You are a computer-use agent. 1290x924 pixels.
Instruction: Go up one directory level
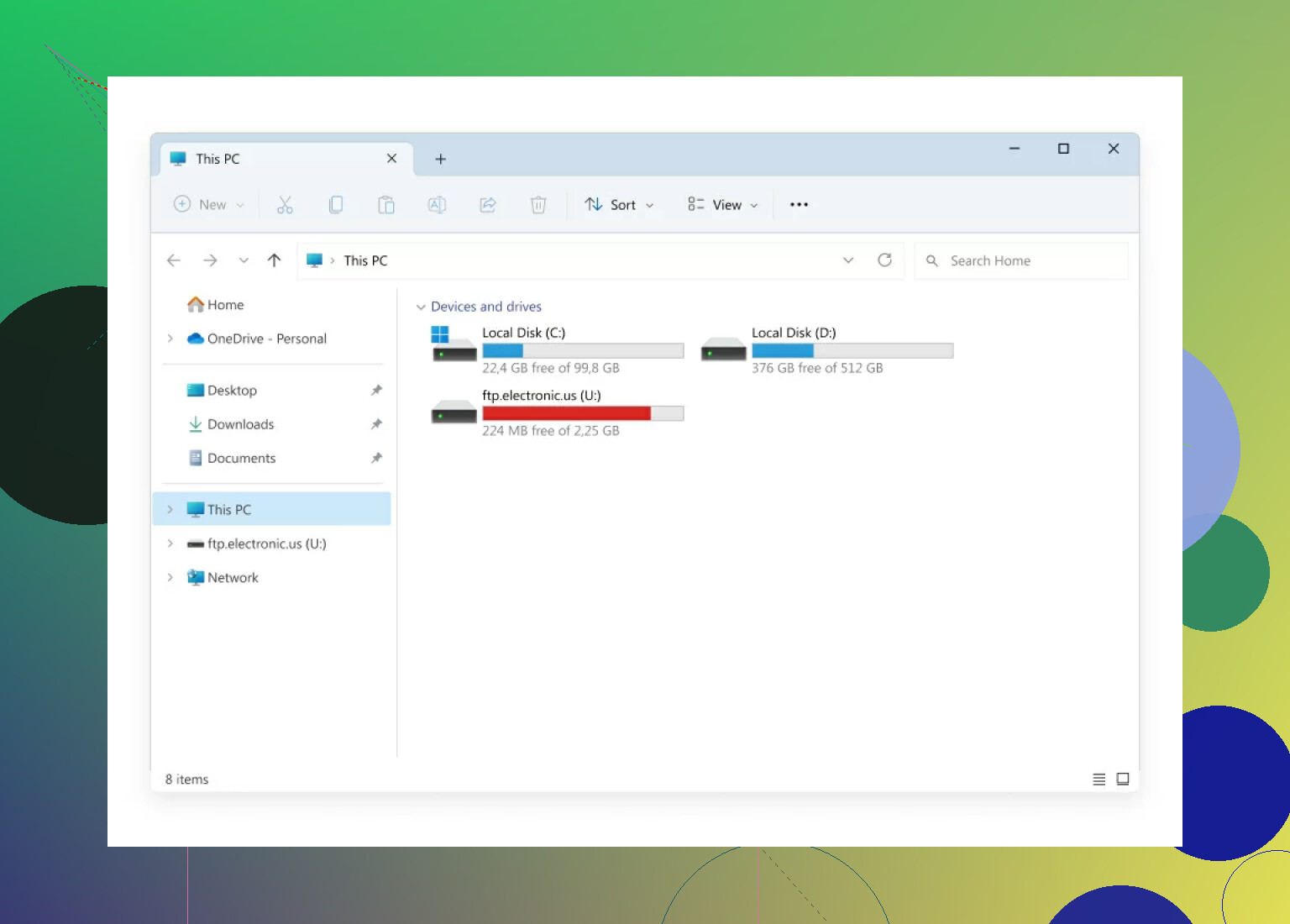274,260
